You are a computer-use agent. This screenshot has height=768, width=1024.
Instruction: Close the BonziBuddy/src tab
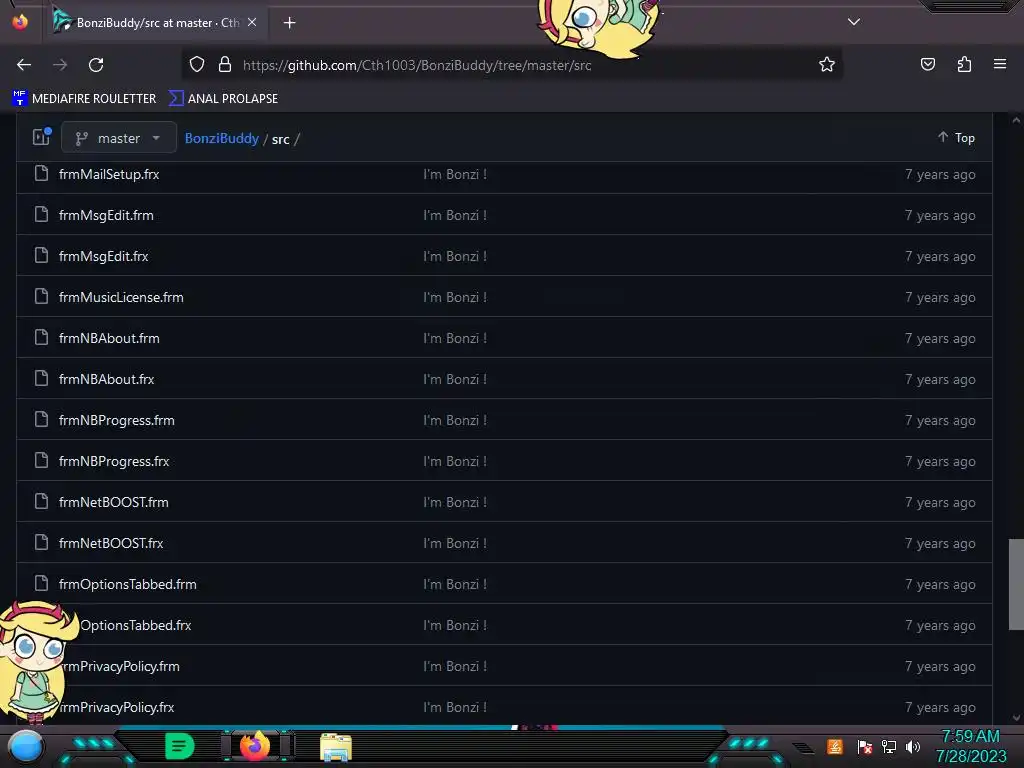pyautogui.click(x=252, y=22)
